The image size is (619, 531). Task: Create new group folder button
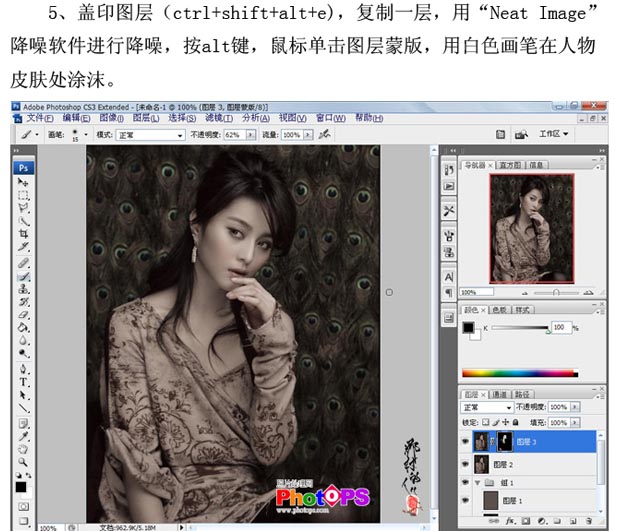[x=557, y=521]
